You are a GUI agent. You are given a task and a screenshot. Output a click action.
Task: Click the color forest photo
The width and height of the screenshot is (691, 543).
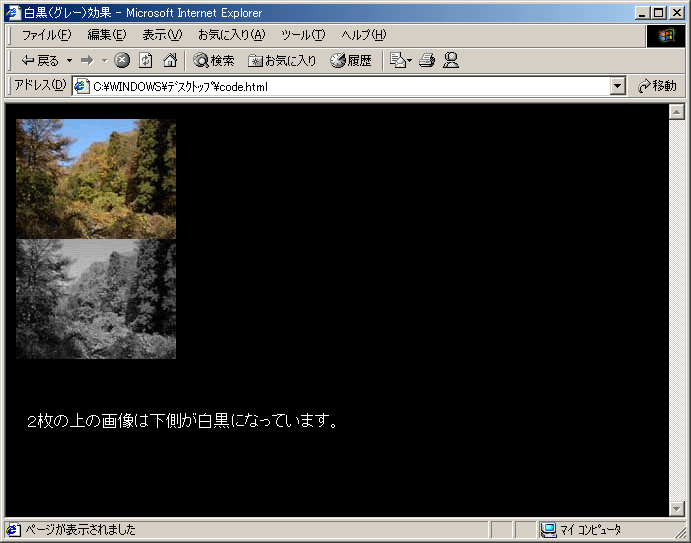pos(96,179)
